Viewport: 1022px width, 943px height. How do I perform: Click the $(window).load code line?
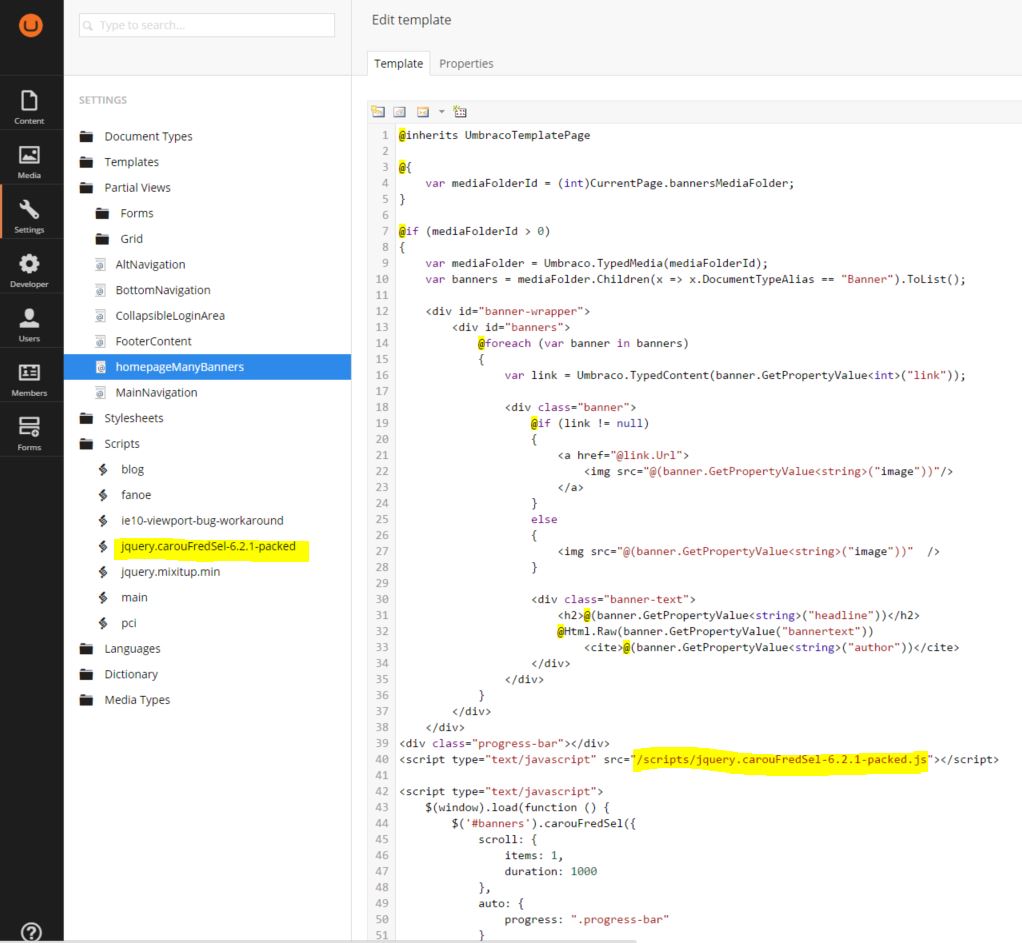tap(517, 807)
